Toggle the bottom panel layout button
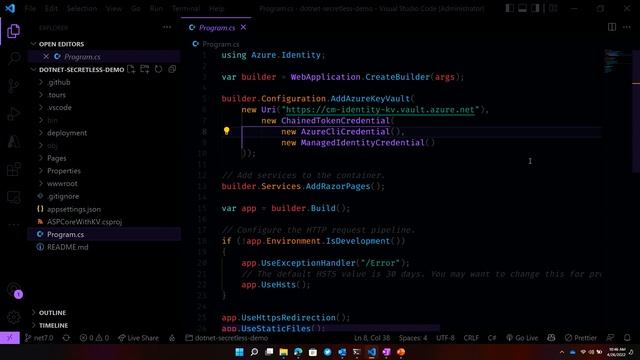This screenshot has height=360, width=640. [522, 8]
